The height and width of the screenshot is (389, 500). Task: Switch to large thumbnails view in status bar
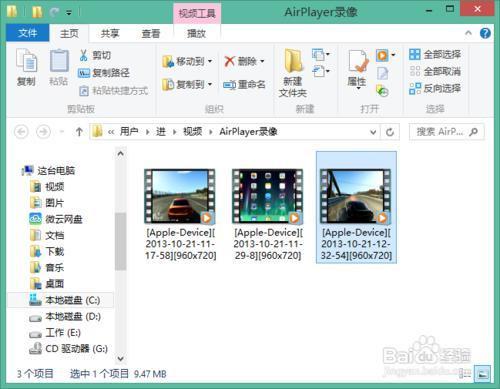click(x=482, y=374)
